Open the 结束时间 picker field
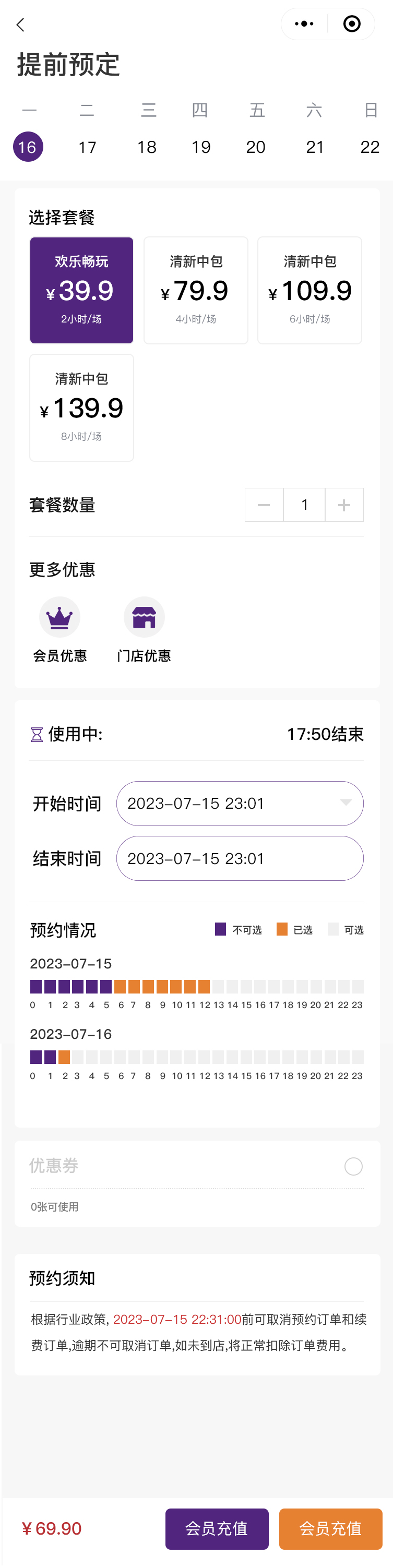Screen dimensions: 393x1568 click(240, 858)
